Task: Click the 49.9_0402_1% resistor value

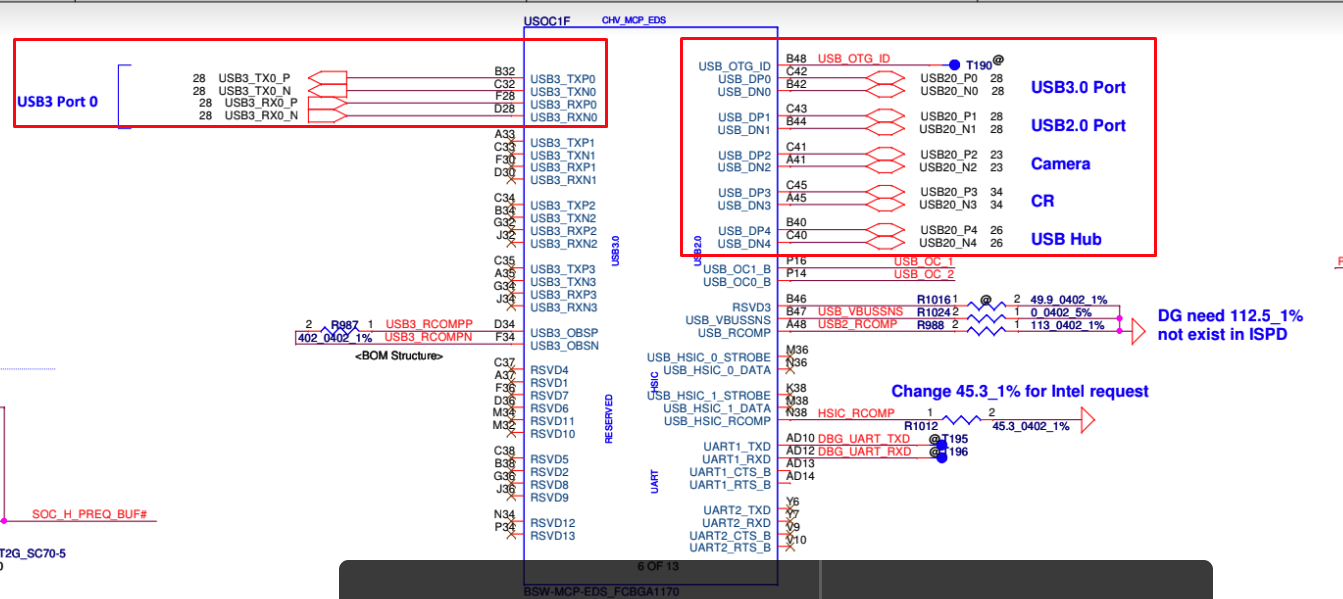Action: coord(1067,299)
